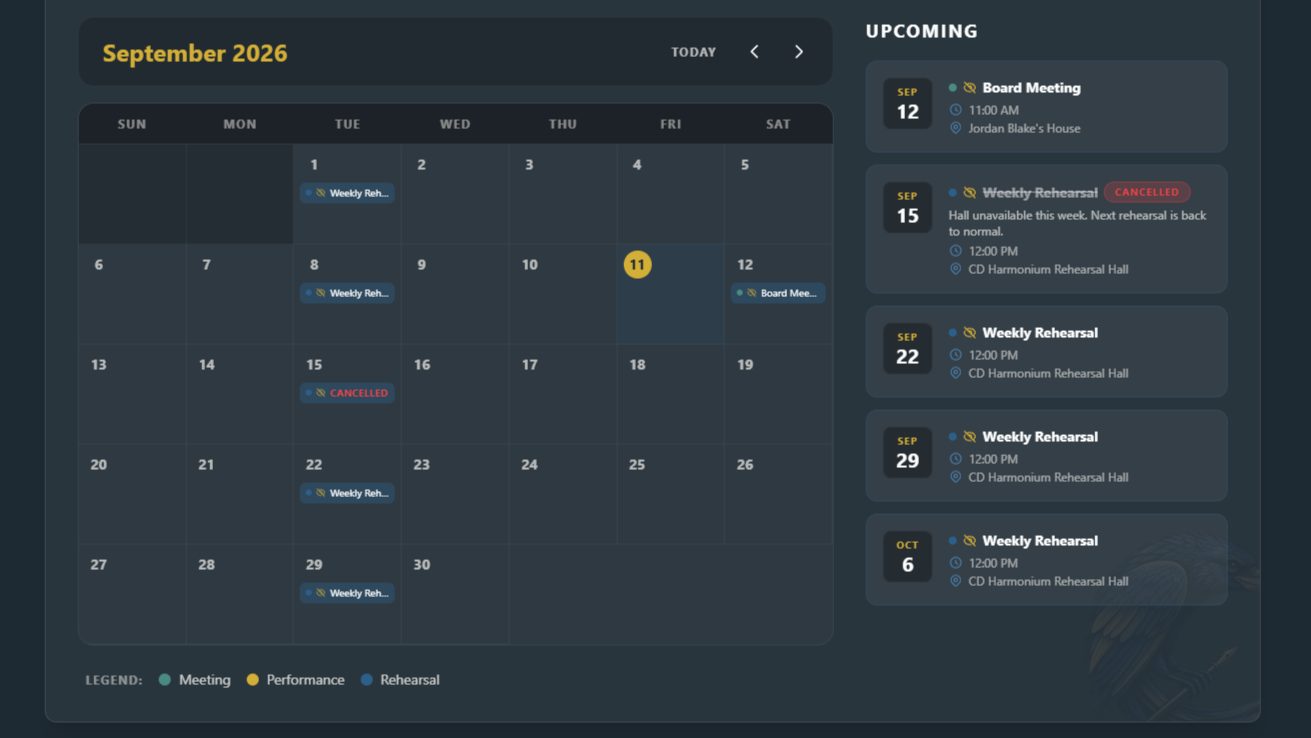1311x738 pixels.
Task: Go to the next month arrow
Action: click(799, 52)
